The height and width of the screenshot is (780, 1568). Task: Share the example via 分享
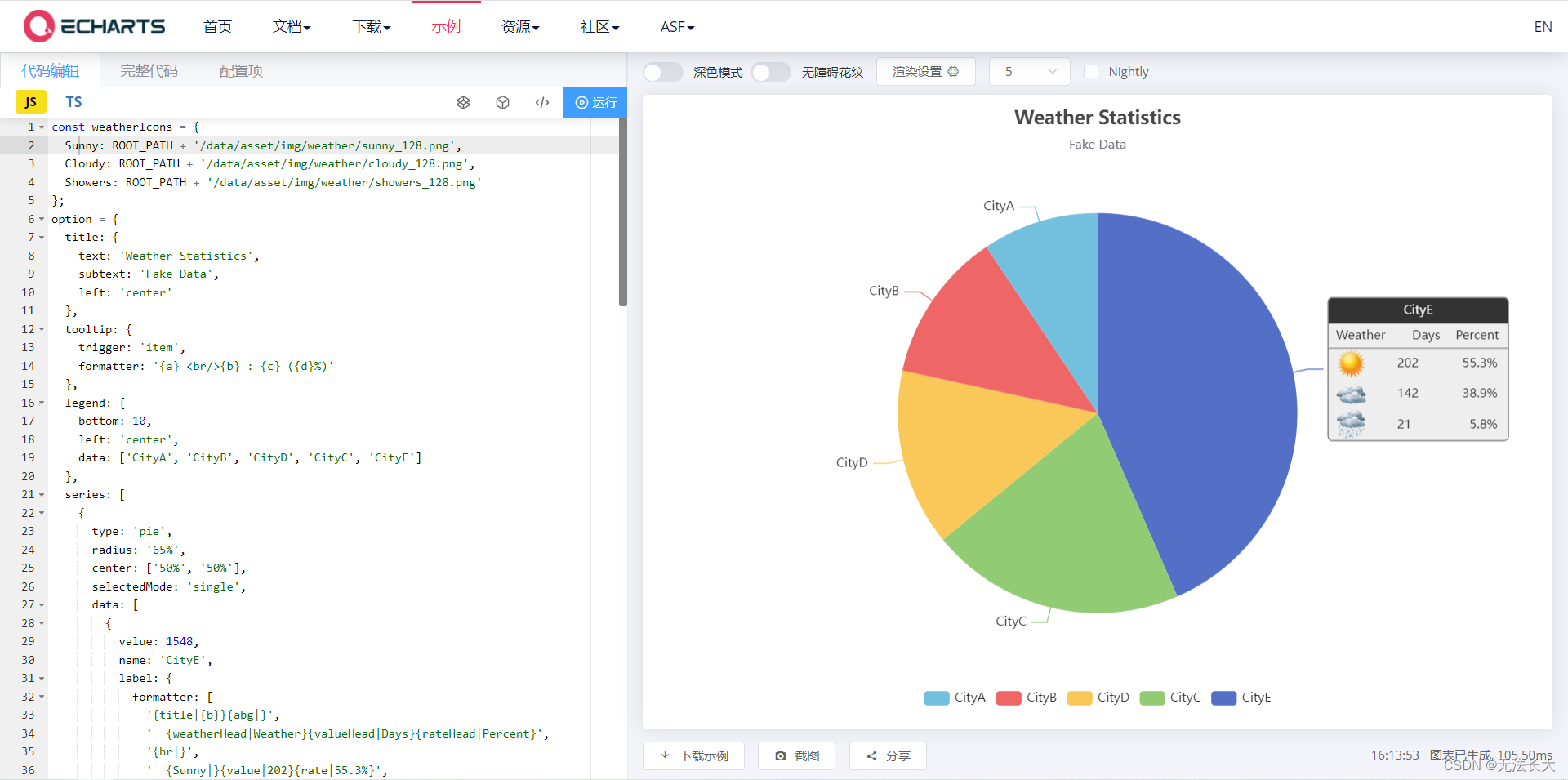[888, 755]
